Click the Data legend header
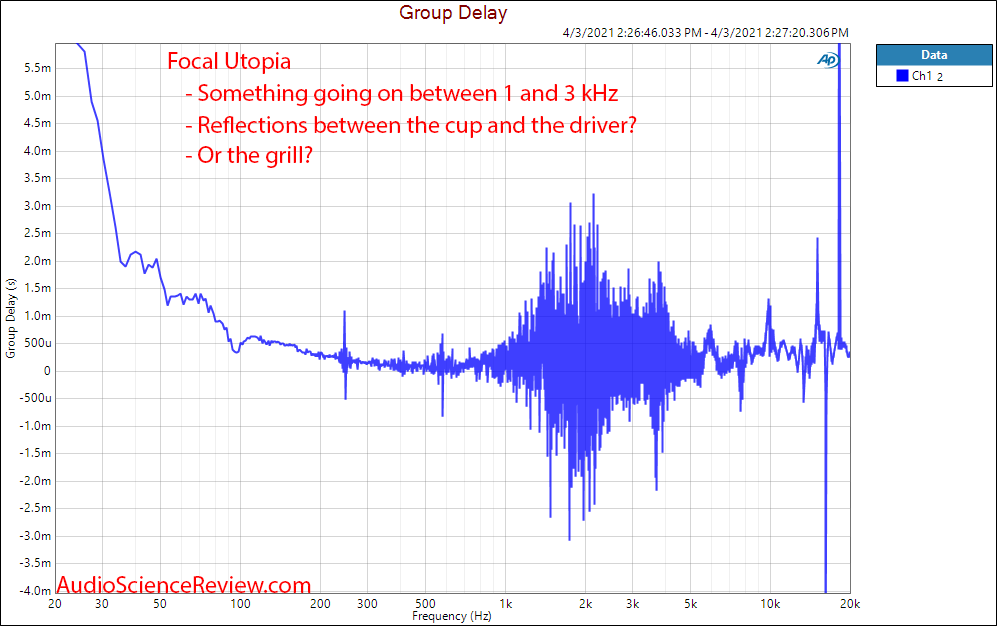The width and height of the screenshot is (997, 626). point(933,55)
